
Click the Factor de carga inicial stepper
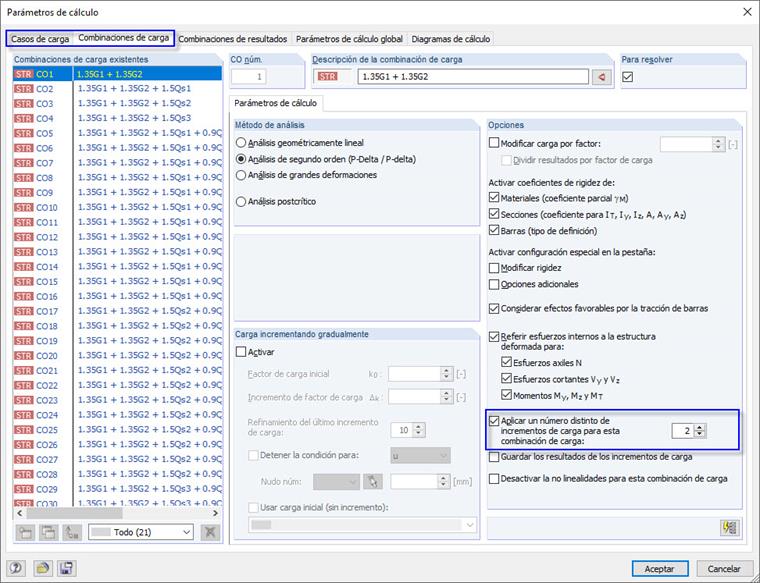coord(446,374)
